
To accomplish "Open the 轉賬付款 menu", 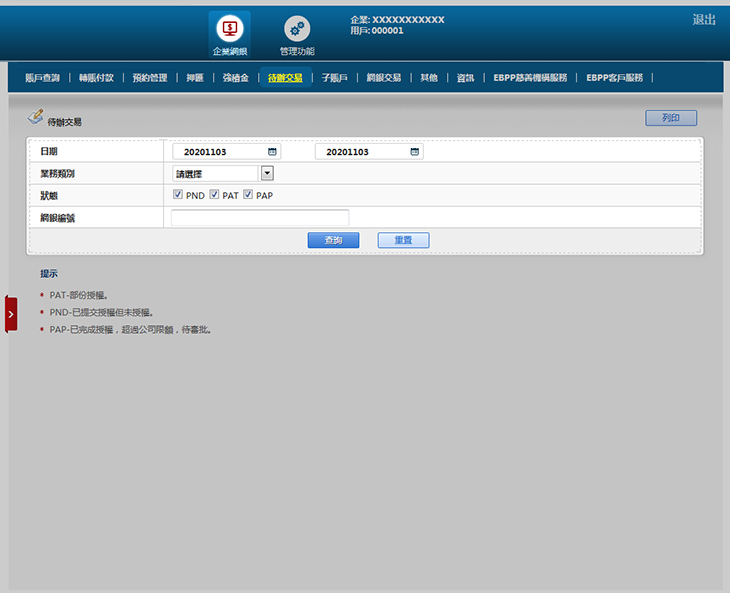I will [x=96, y=77].
